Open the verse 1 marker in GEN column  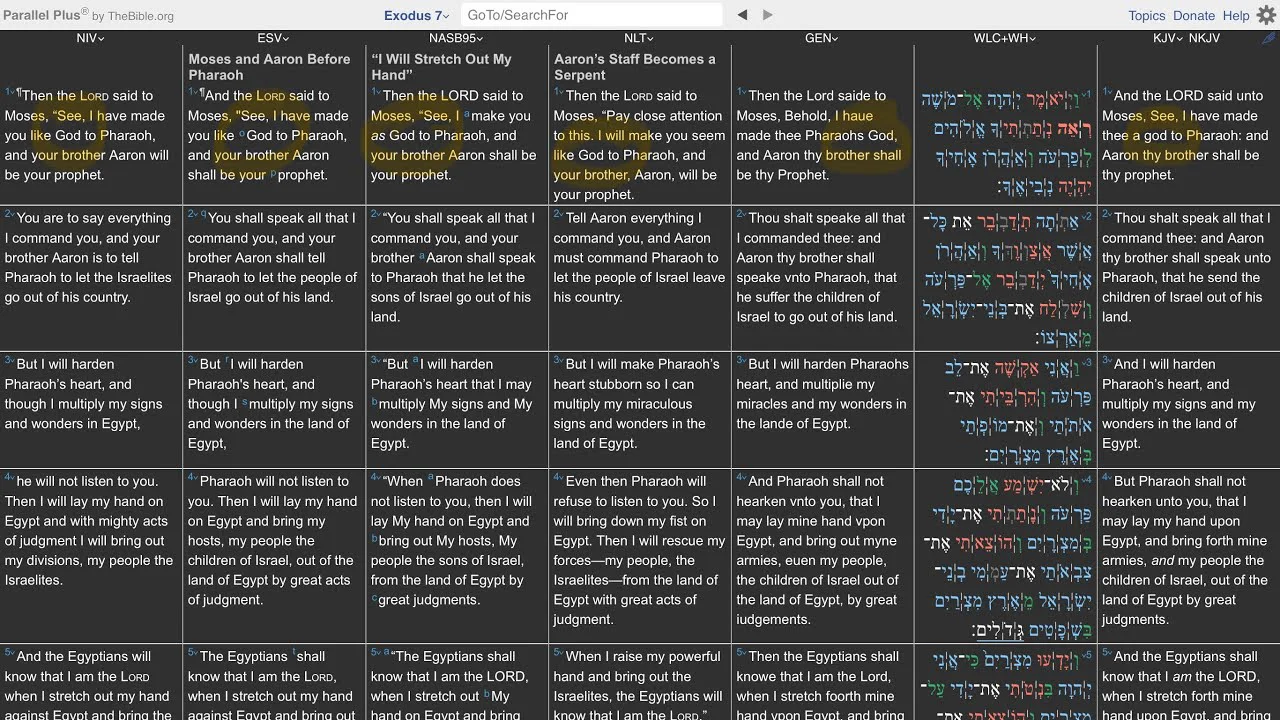(x=742, y=92)
